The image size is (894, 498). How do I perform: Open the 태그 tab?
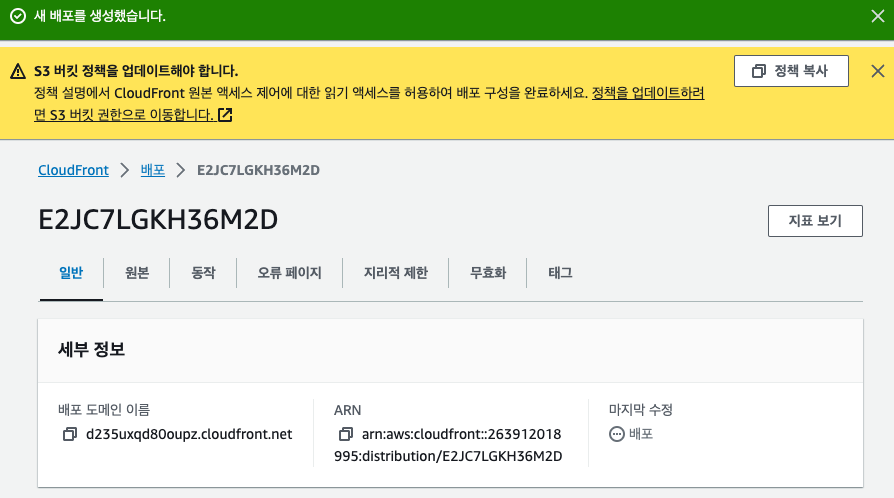[560, 273]
